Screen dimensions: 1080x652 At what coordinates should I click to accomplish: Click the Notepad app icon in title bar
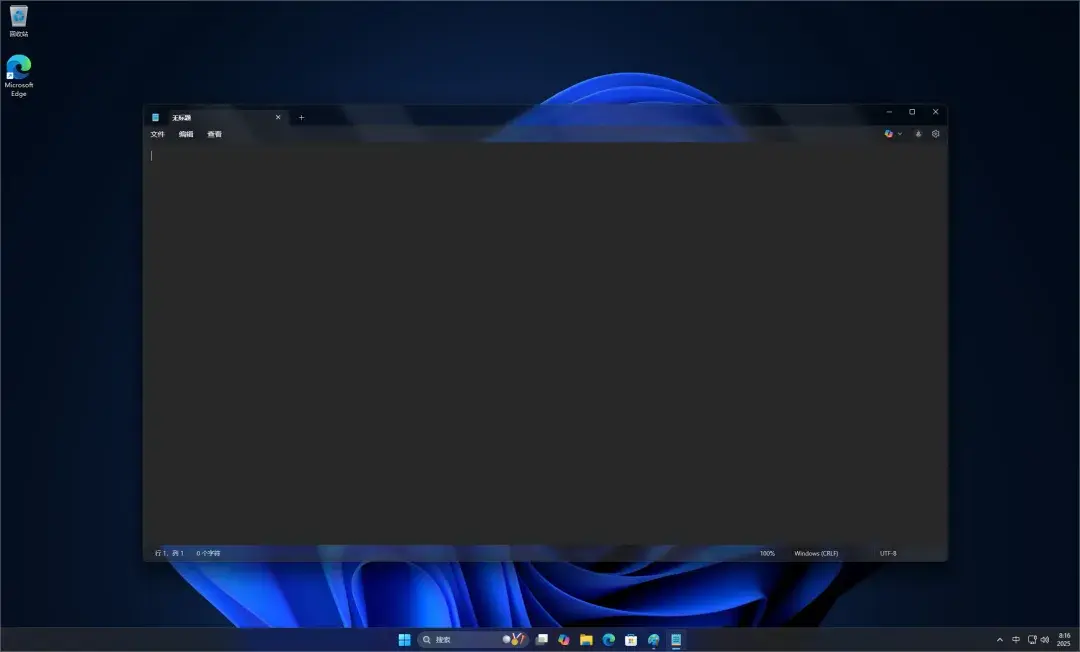156,117
